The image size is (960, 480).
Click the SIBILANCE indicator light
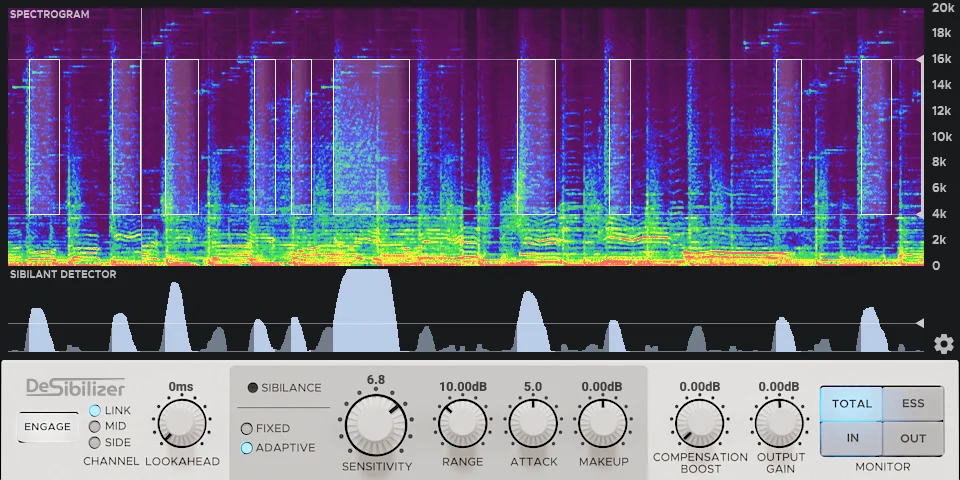[x=252, y=388]
